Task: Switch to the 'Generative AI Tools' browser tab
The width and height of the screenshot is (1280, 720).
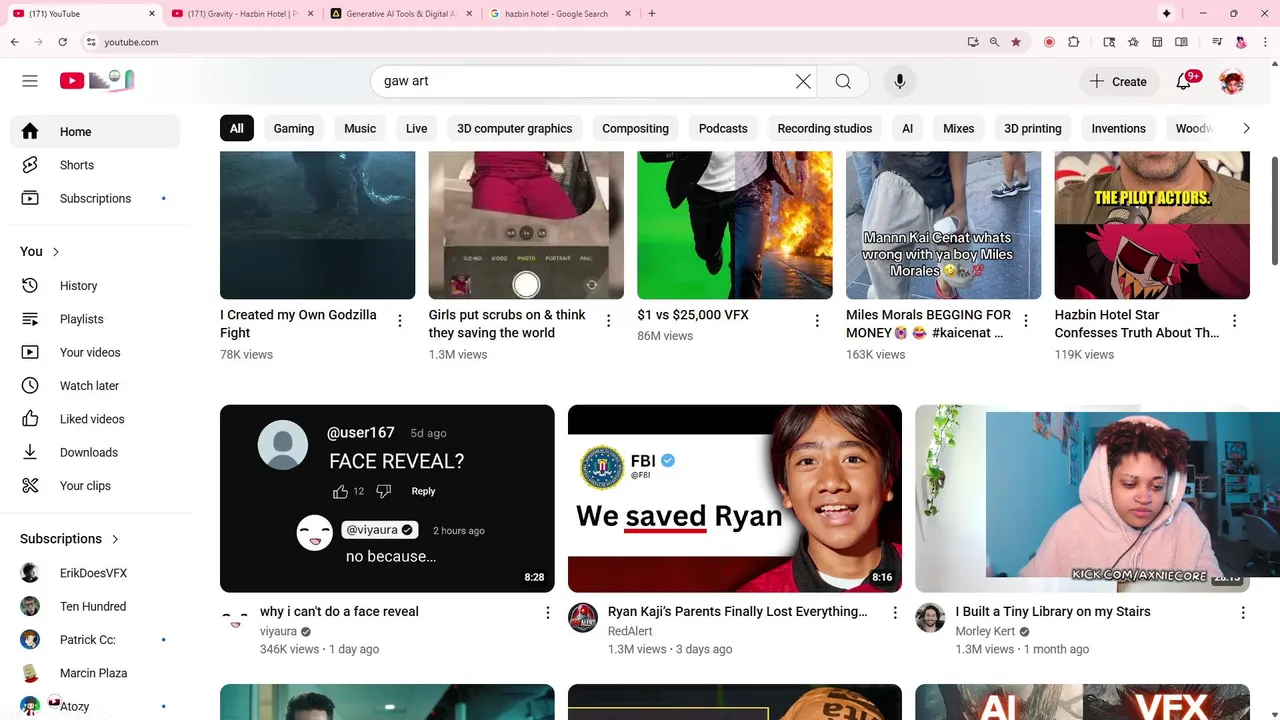Action: tap(401, 14)
